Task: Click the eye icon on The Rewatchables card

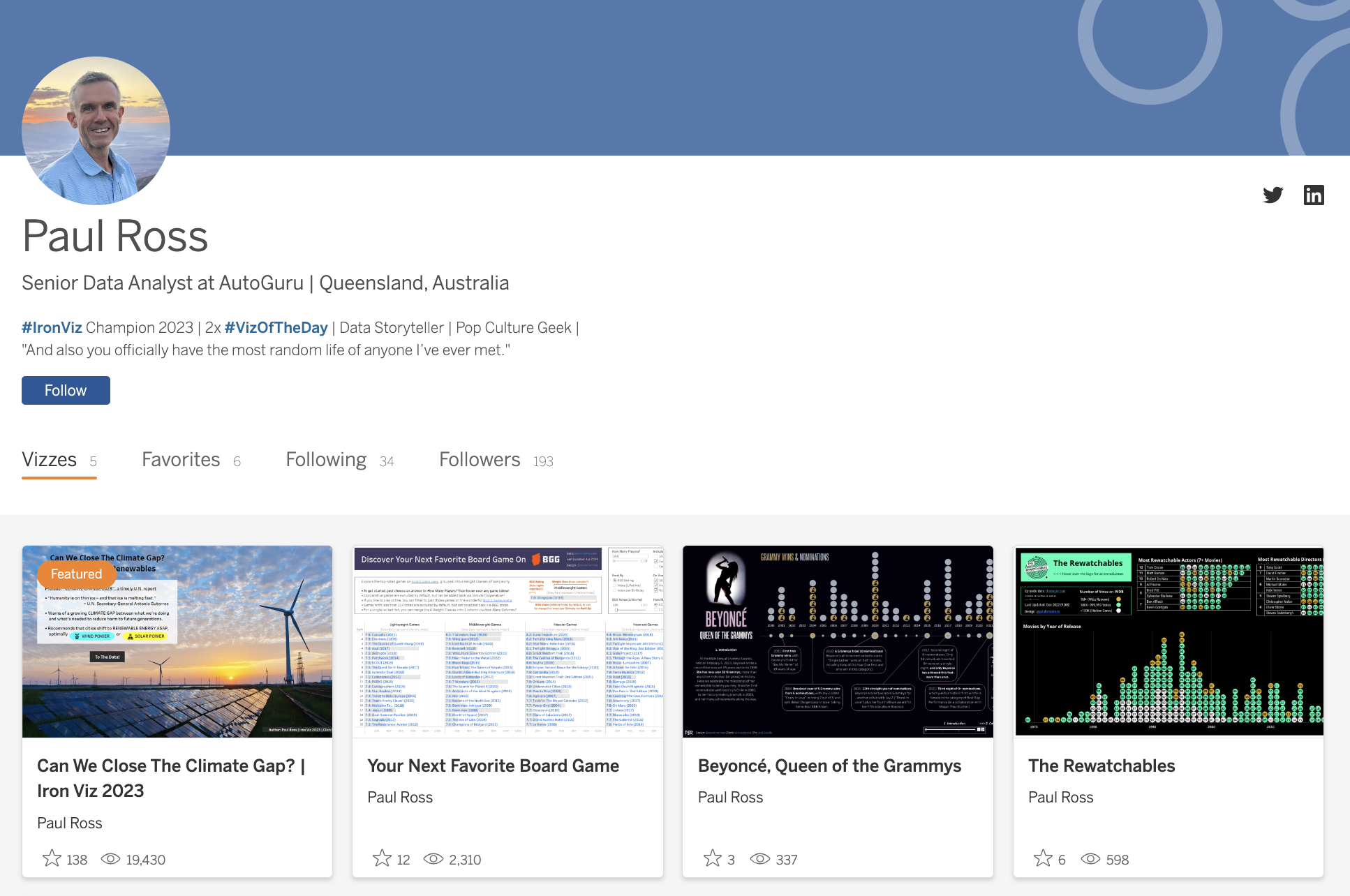Action: (x=1090, y=858)
